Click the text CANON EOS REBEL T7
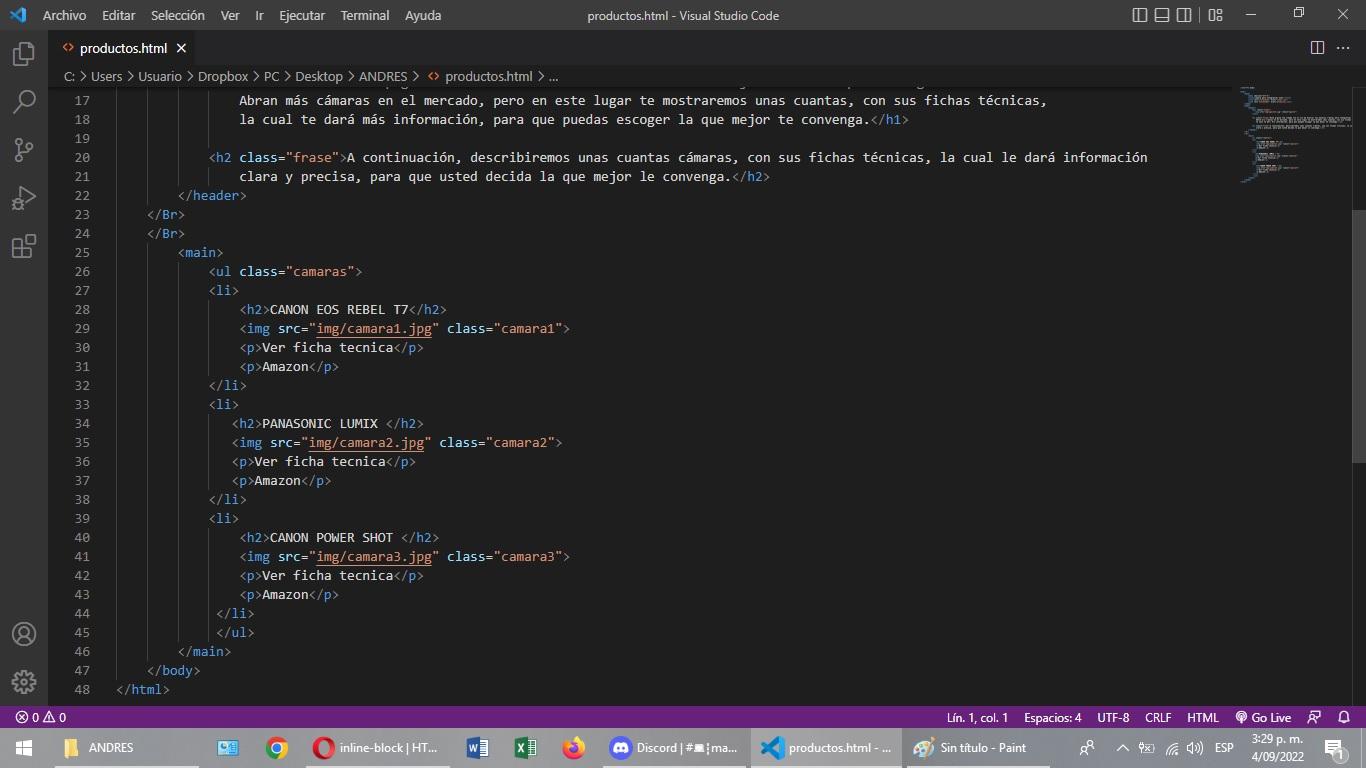 click(x=339, y=310)
